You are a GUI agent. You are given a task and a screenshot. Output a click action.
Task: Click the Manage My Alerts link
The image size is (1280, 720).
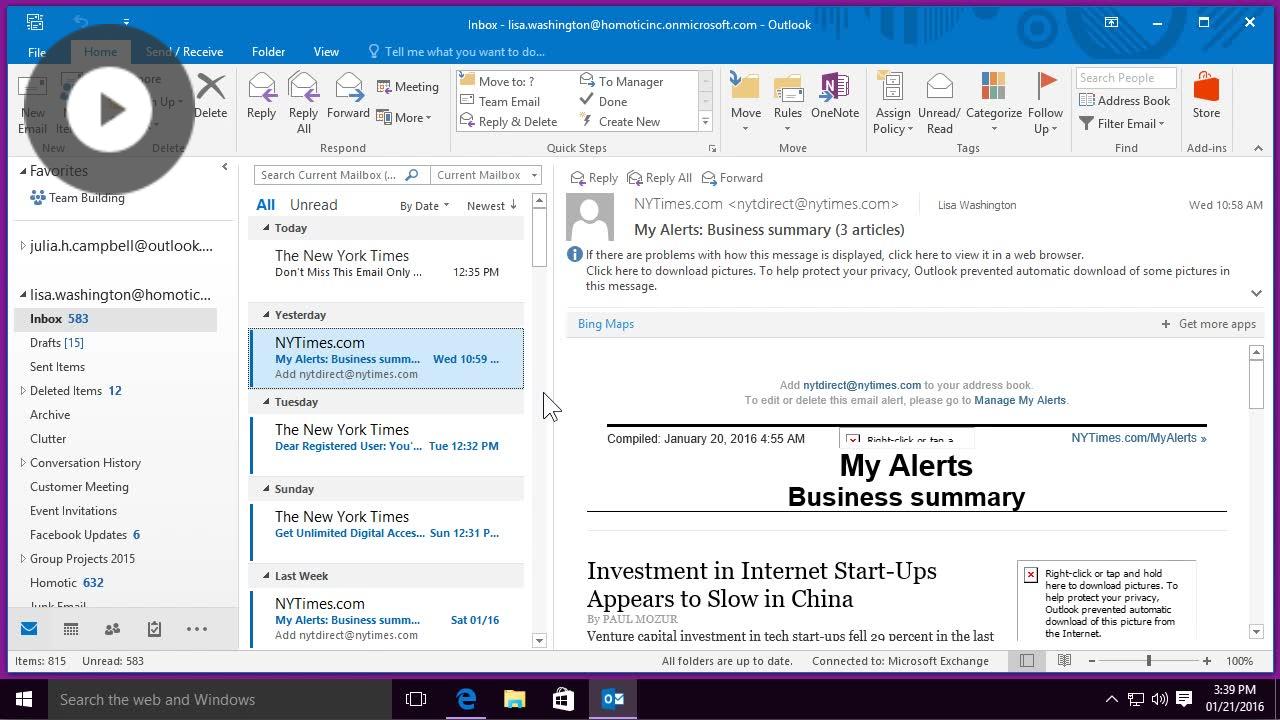coord(1020,400)
